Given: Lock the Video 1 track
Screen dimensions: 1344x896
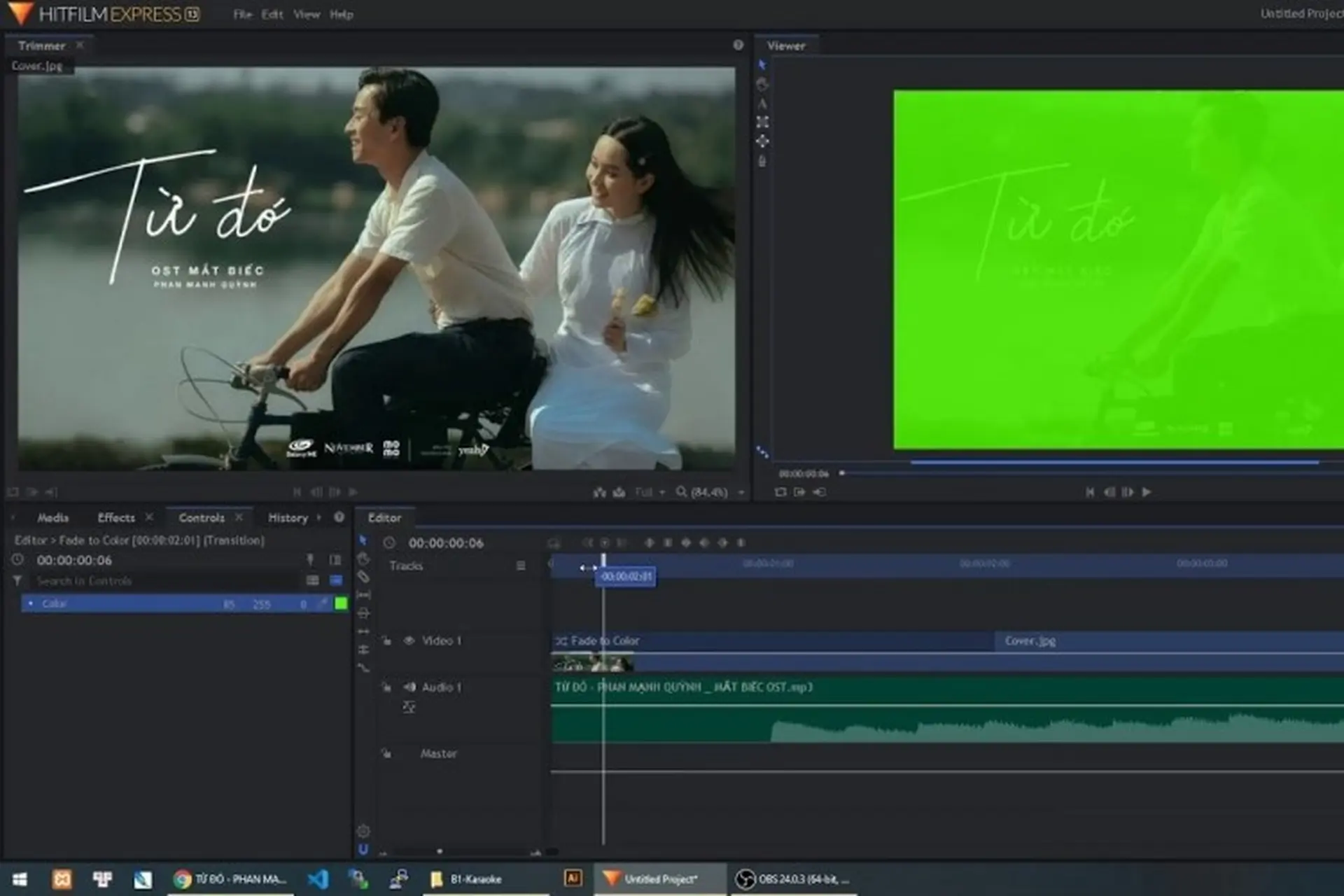Looking at the screenshot, I should click(386, 640).
